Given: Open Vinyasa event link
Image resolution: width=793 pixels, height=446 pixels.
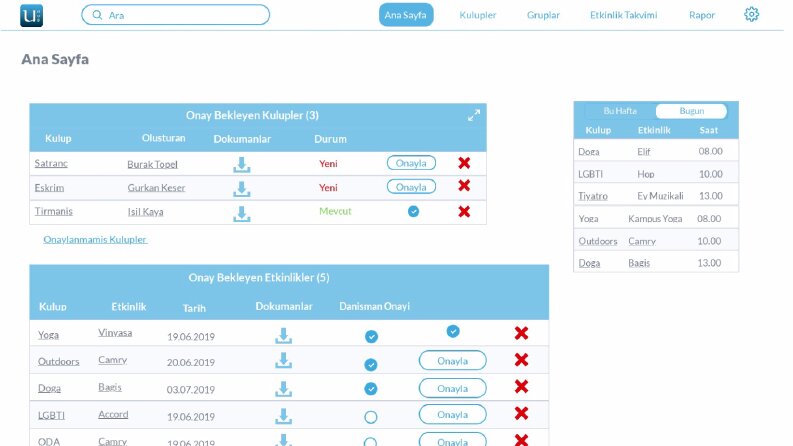Looking at the screenshot, I should click(115, 333).
